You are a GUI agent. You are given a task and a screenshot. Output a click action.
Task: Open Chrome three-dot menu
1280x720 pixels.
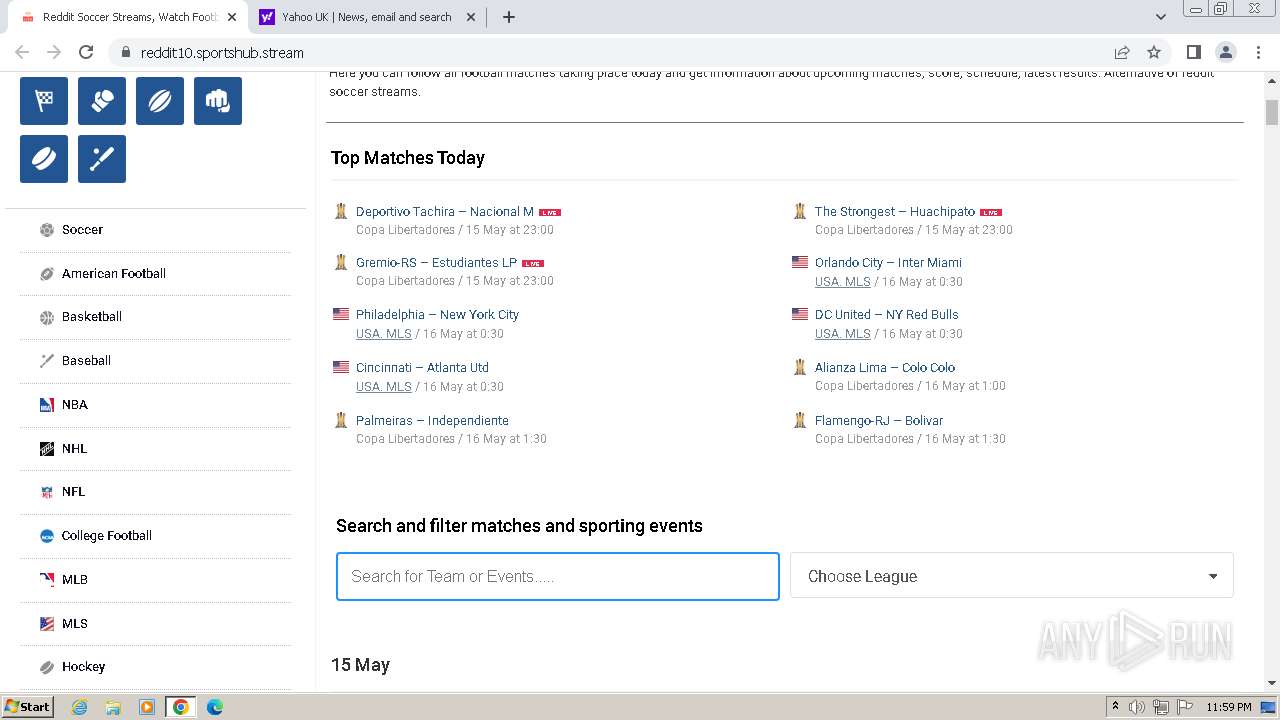point(1257,53)
